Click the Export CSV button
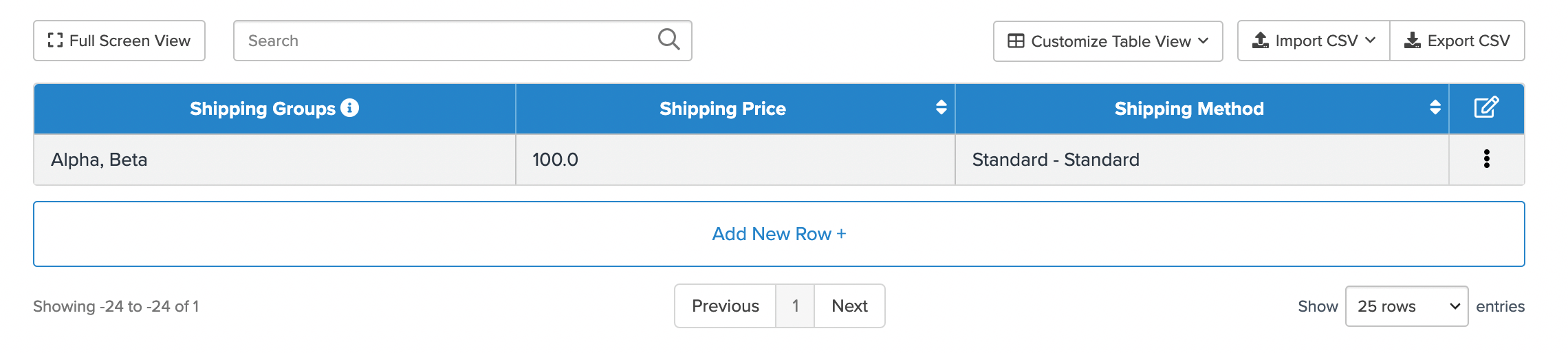The image size is (1568, 353). coord(1457,41)
